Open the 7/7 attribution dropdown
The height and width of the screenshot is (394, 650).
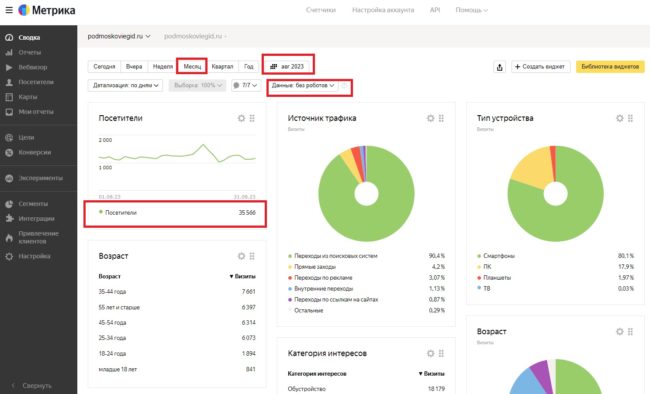(246, 85)
